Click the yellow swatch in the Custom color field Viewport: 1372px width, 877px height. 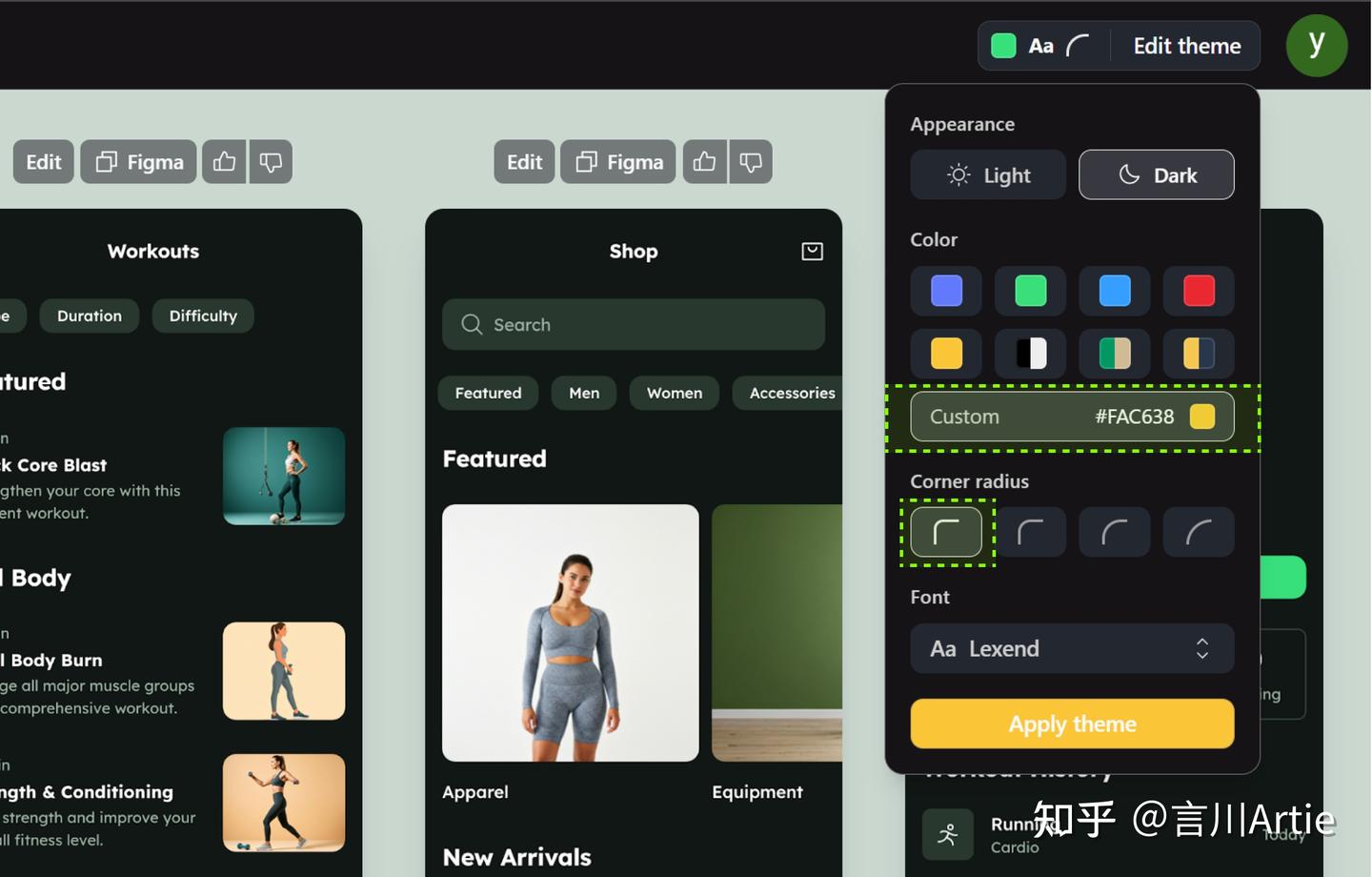click(x=1202, y=417)
